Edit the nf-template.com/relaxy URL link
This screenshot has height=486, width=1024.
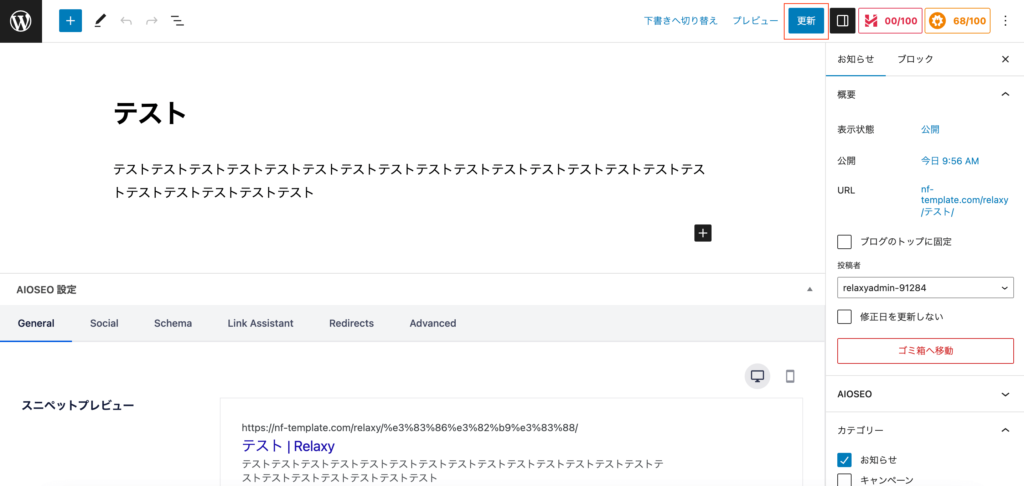click(x=965, y=201)
